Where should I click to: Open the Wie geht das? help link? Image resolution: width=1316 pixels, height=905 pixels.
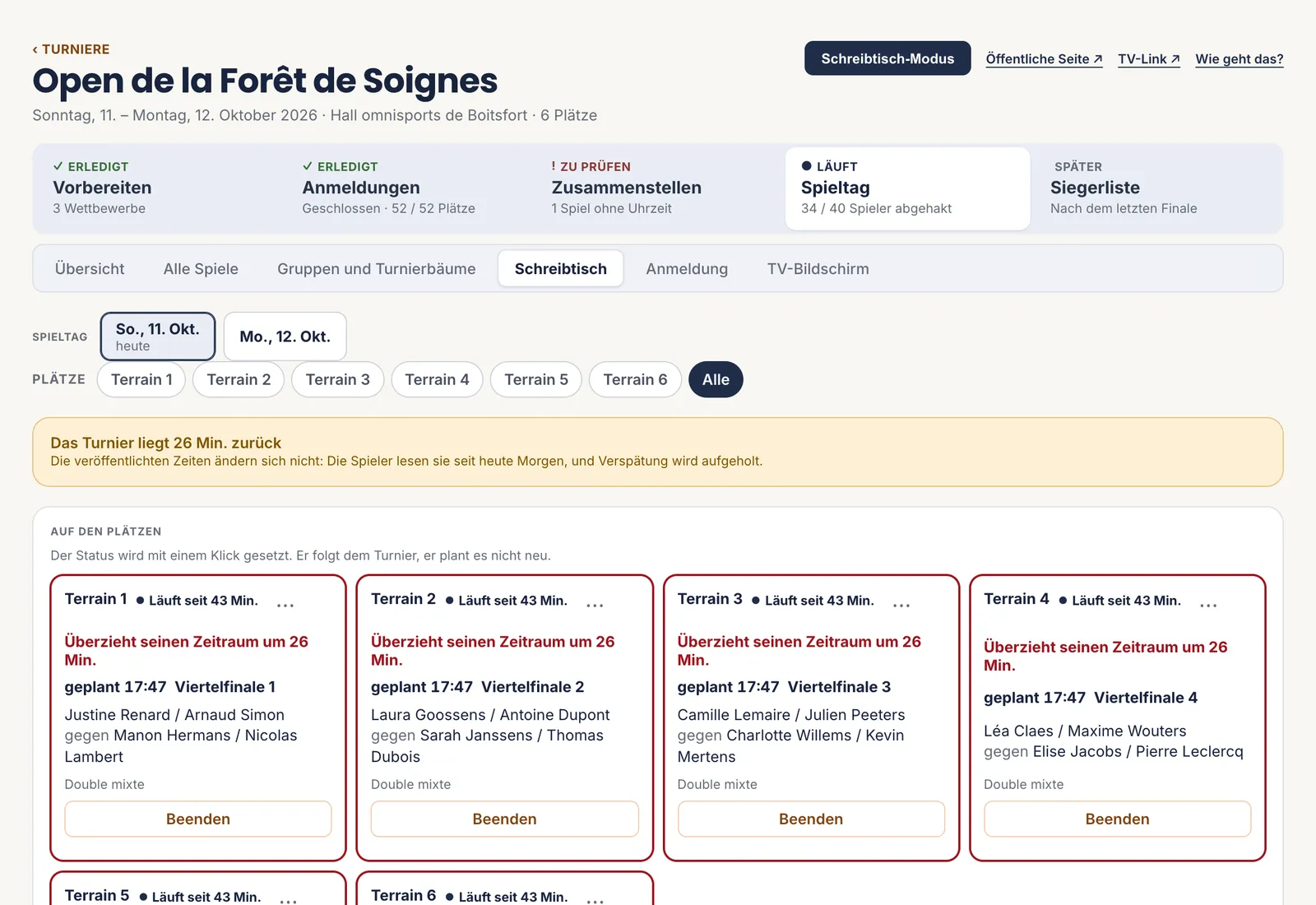(1239, 59)
